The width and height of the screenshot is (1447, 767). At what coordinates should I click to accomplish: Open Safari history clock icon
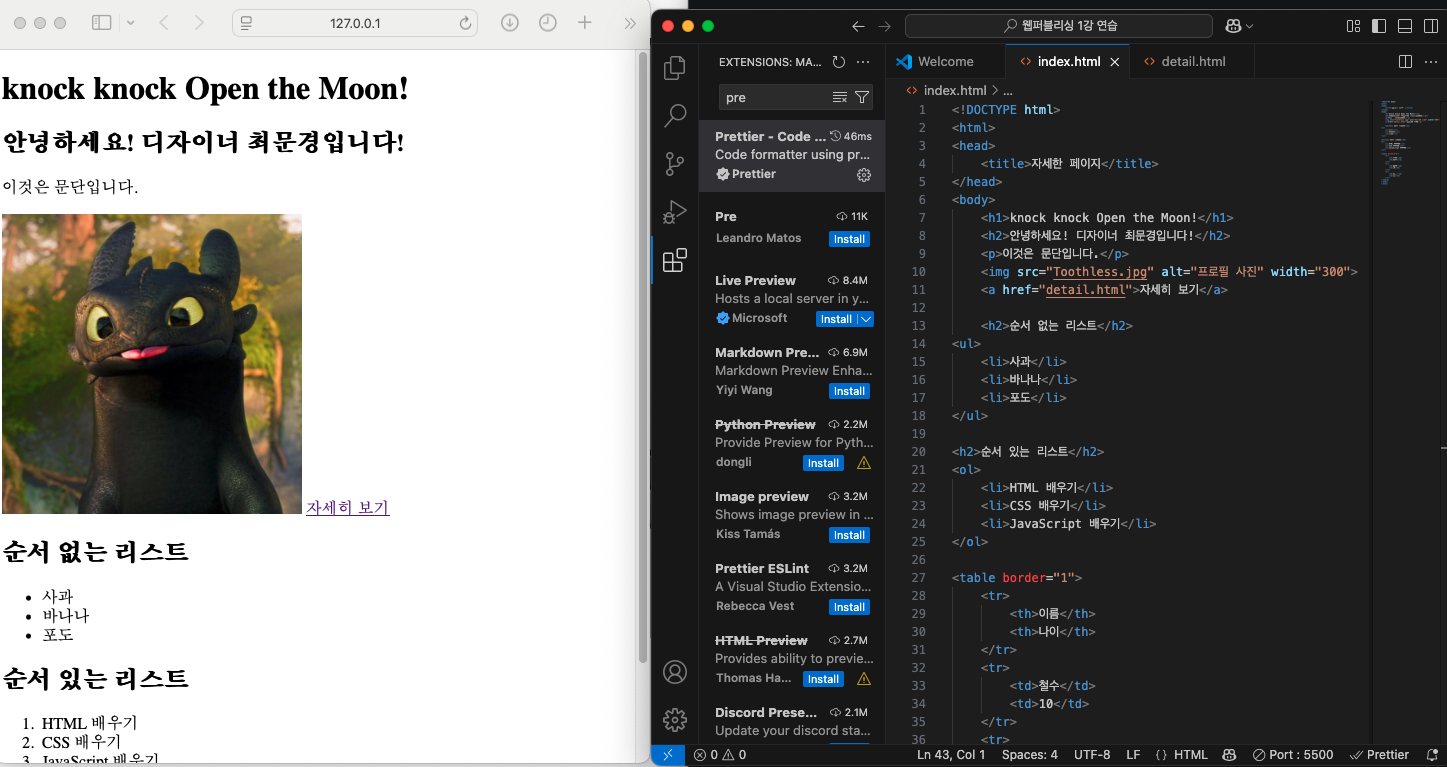tap(547, 23)
